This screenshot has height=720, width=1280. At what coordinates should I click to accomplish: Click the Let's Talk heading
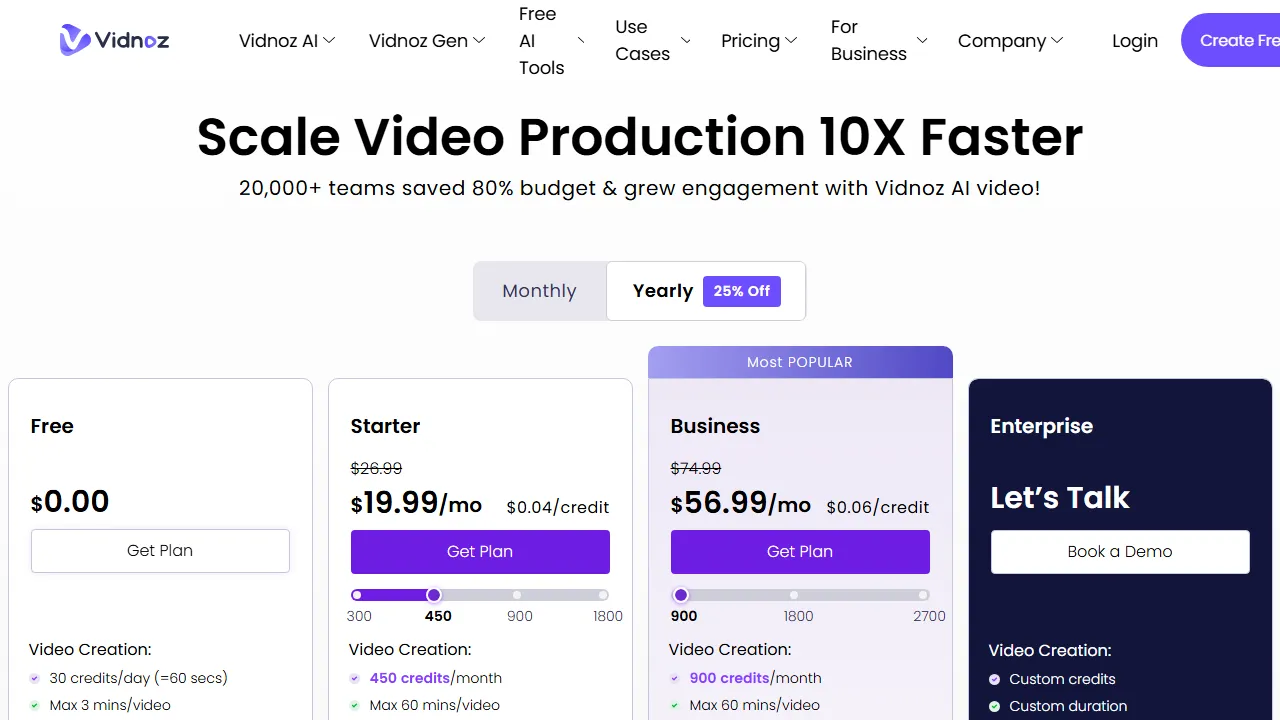coord(1060,498)
